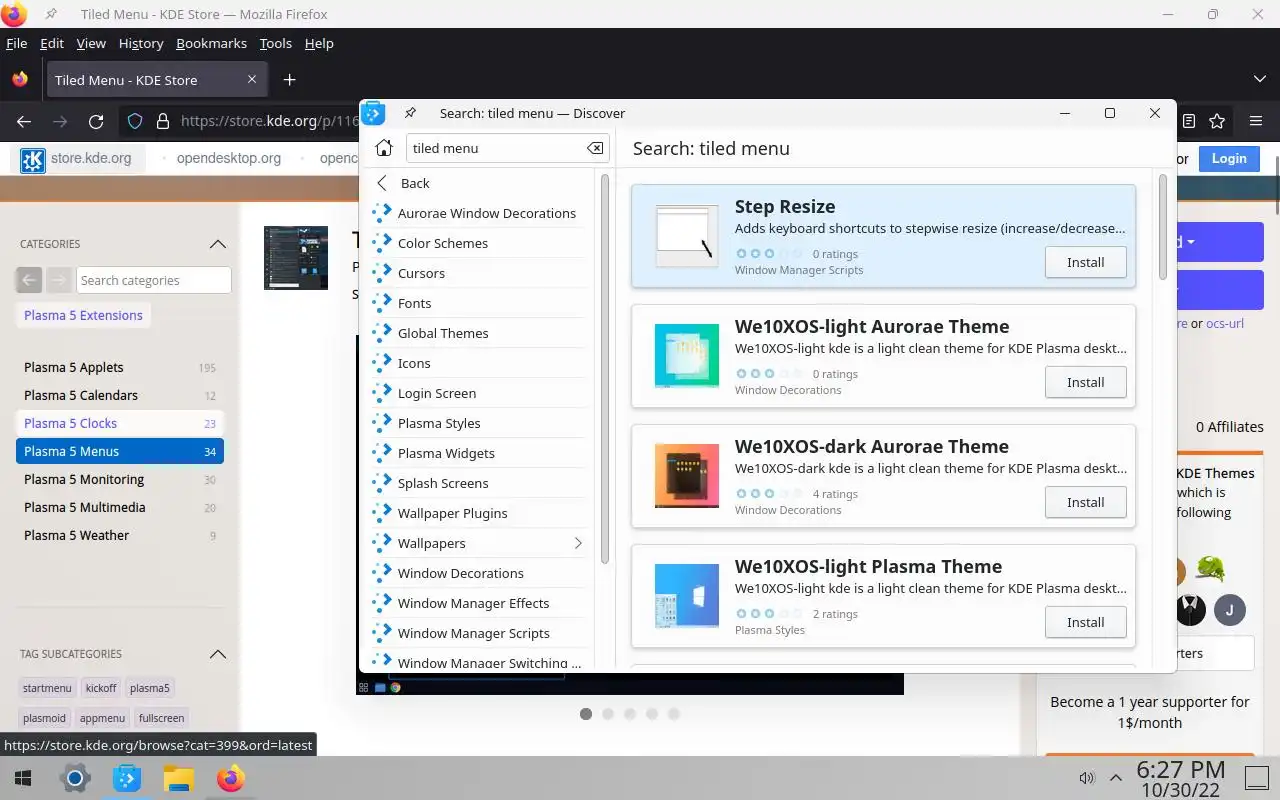1280x800 pixels.
Task: Go to Discover home icon
Action: (384, 148)
